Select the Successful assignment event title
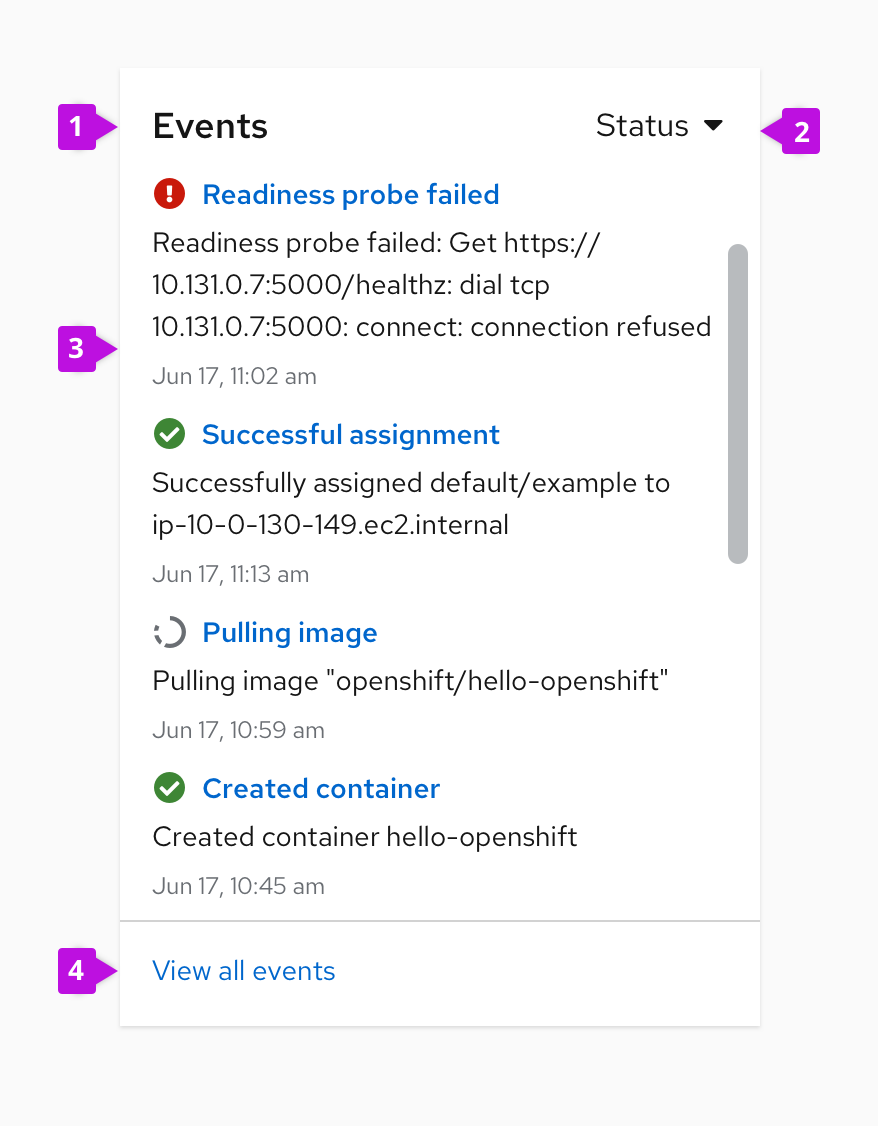This screenshot has width=878, height=1126. [350, 434]
